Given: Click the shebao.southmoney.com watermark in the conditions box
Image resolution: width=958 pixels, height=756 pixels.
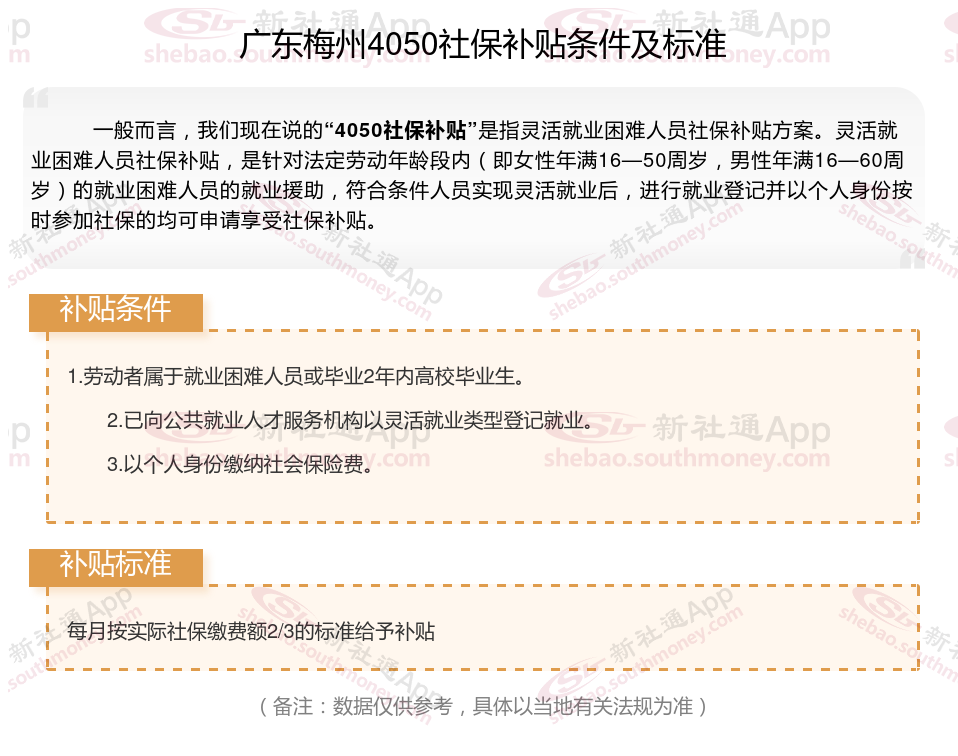Looking at the screenshot, I should click(x=687, y=458).
